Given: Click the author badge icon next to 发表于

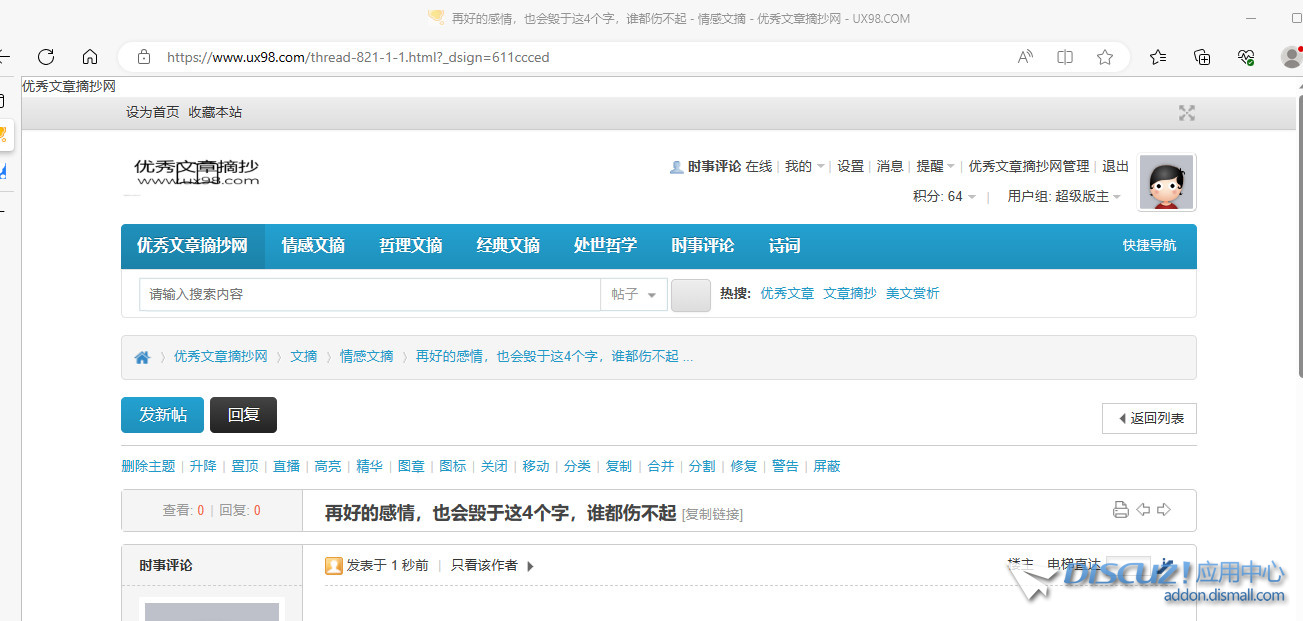Looking at the screenshot, I should point(334,565).
